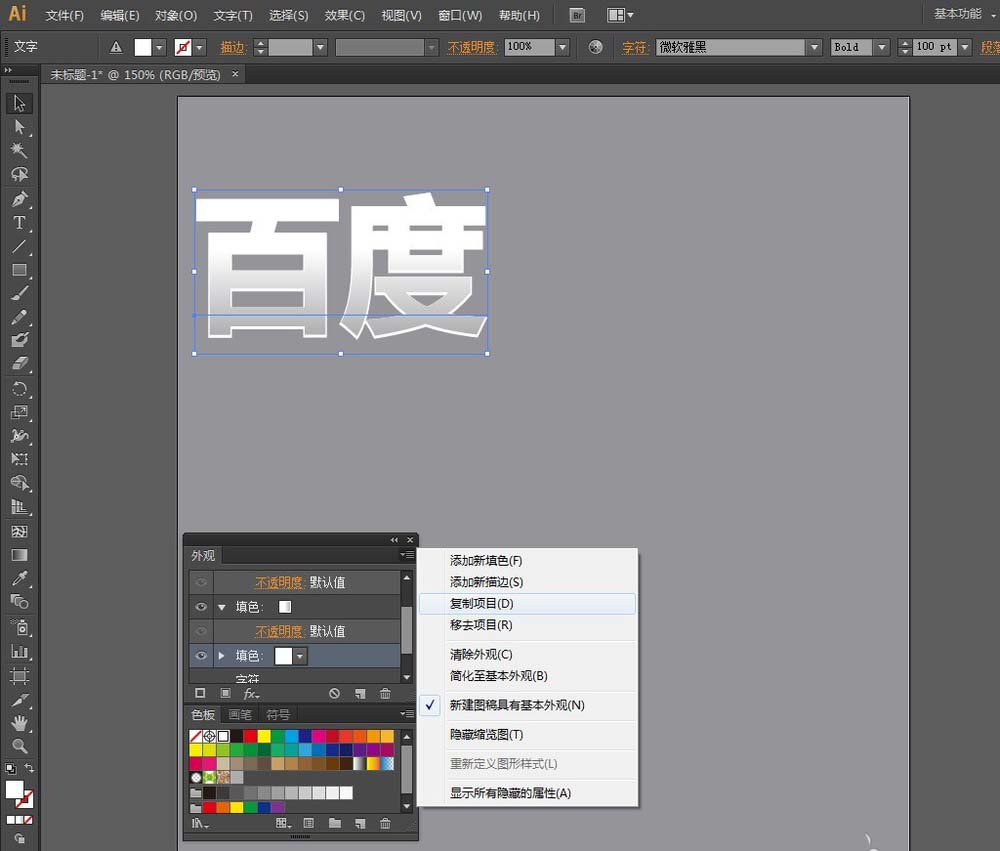Open the 100 pt font size dropdown

[x=964, y=47]
